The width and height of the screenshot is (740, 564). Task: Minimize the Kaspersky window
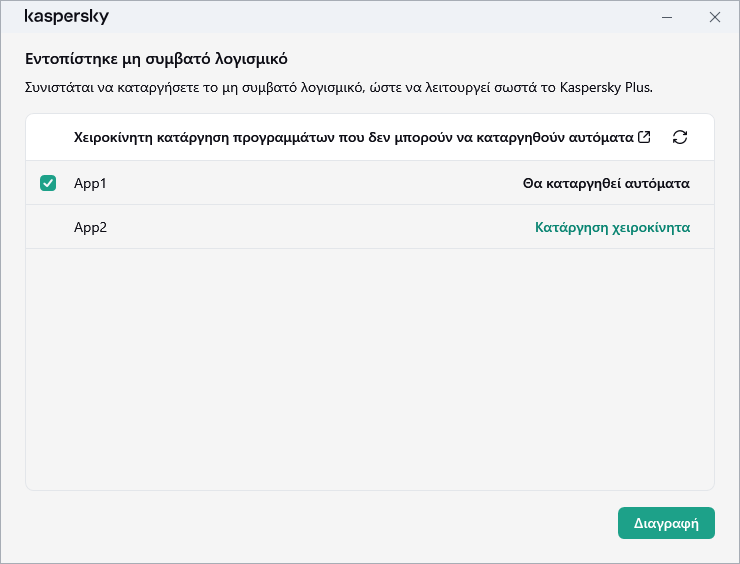point(668,17)
